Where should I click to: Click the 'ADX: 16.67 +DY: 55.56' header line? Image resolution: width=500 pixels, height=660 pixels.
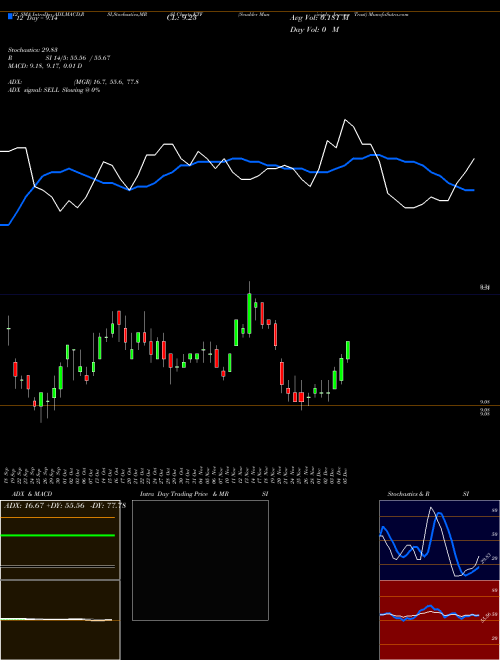(x=44, y=506)
